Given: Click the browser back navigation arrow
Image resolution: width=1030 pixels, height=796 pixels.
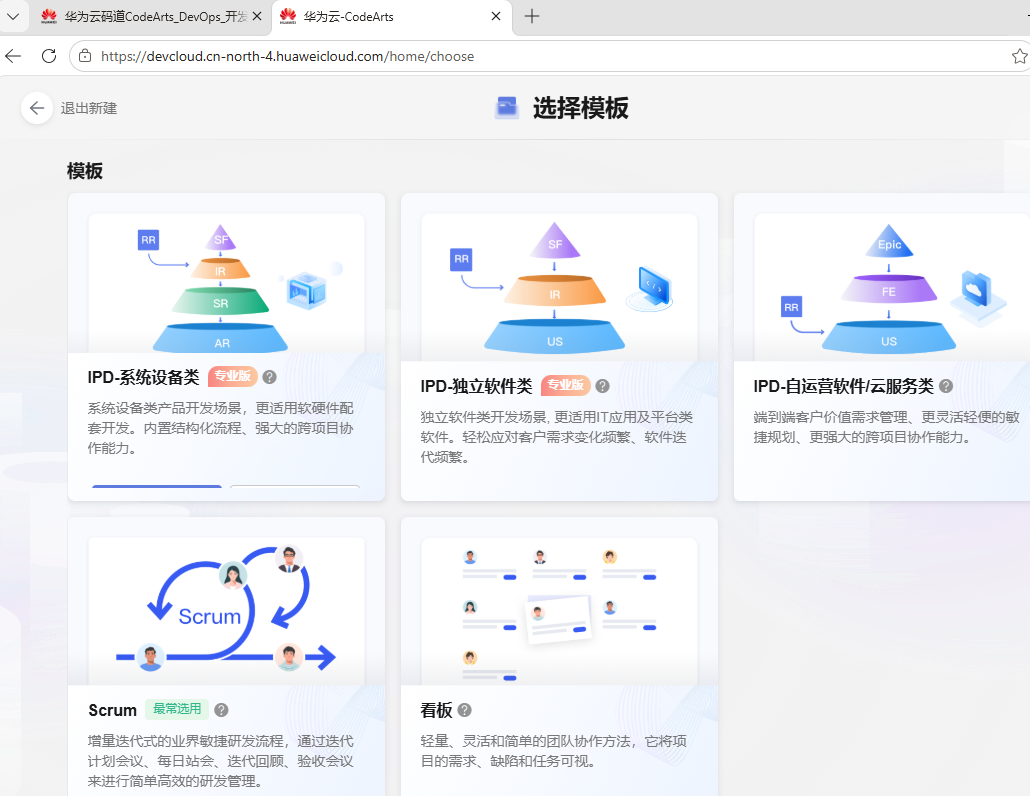Looking at the screenshot, I should coord(13,56).
